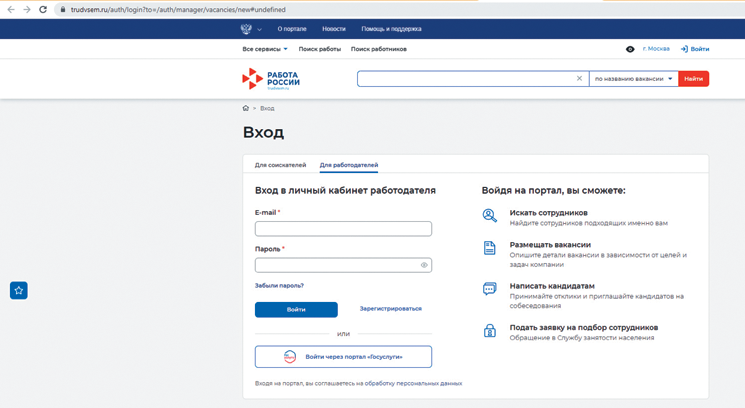Open the по названию вакансии dropdown
The height and width of the screenshot is (408, 745).
tap(634, 79)
